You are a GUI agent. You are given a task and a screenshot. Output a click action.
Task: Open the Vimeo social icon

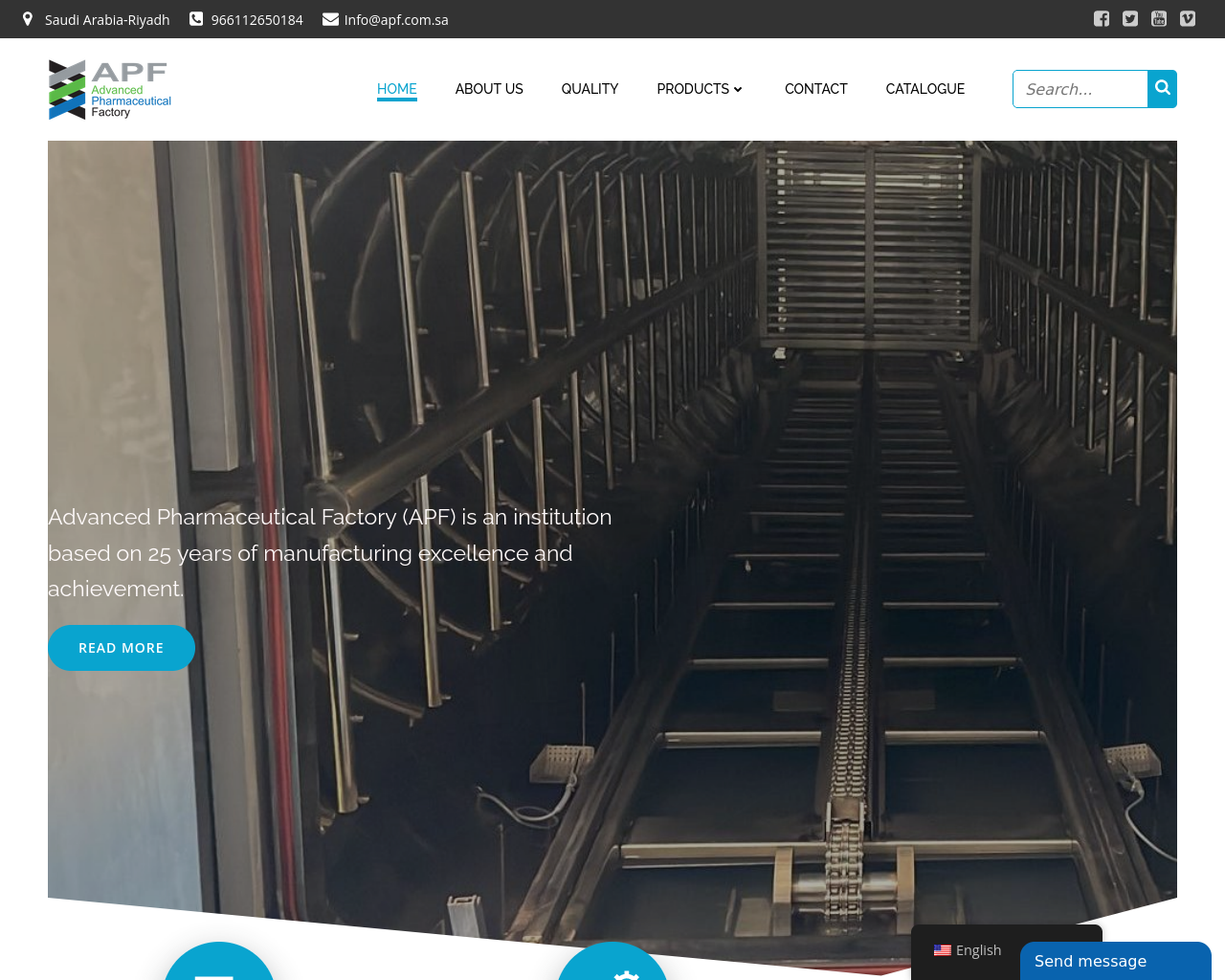click(x=1188, y=18)
